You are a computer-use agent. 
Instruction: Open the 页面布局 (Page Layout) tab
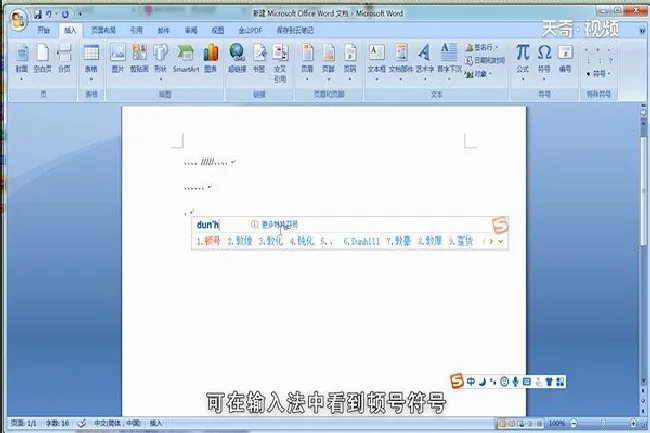click(x=103, y=30)
